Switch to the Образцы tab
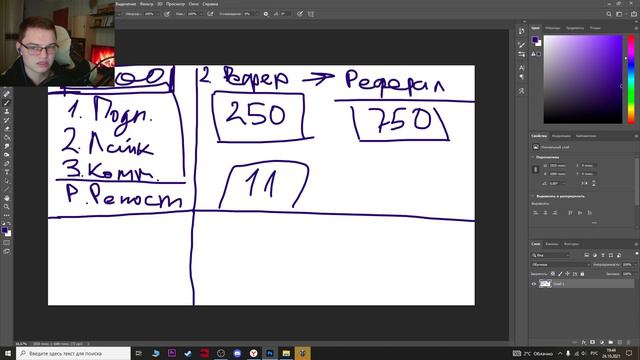 [553, 28]
